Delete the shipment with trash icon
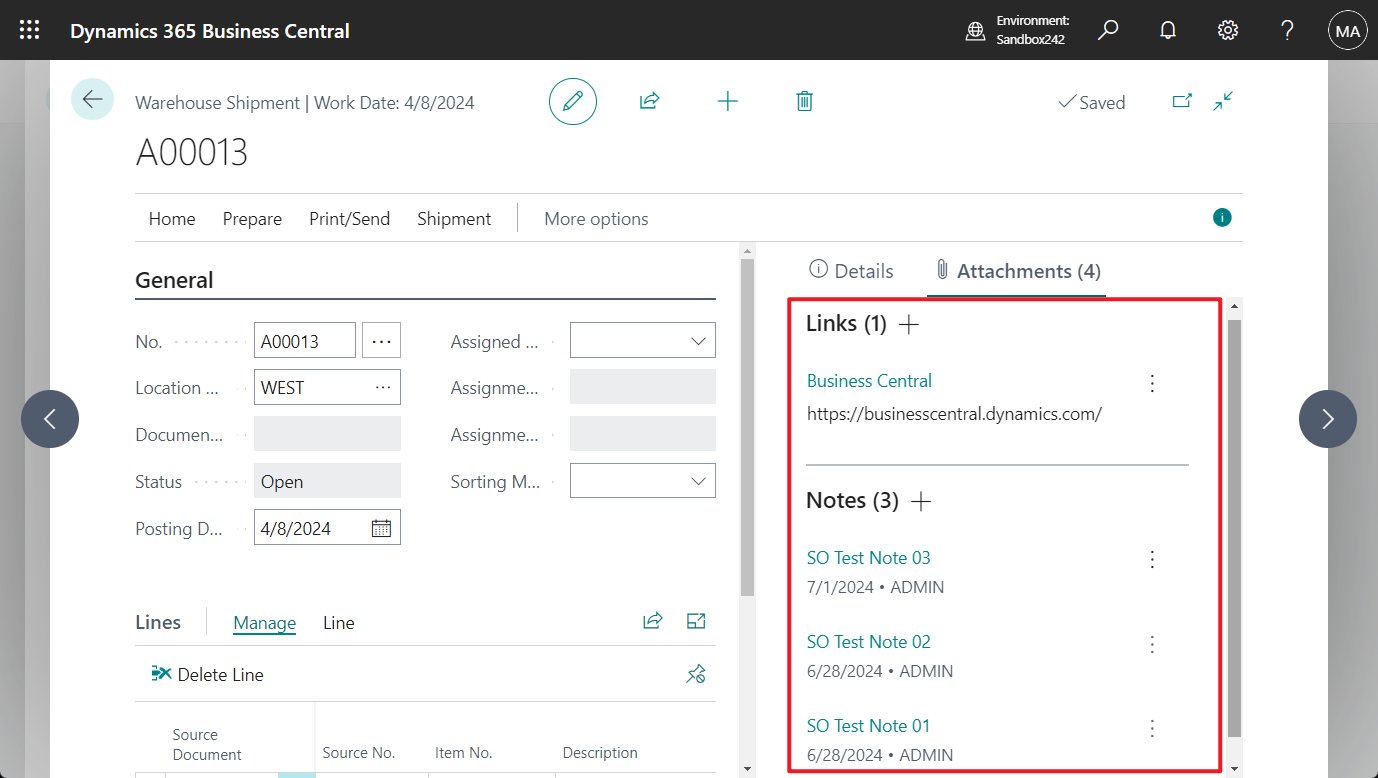Viewport: 1378px width, 778px height. pyautogui.click(x=804, y=101)
